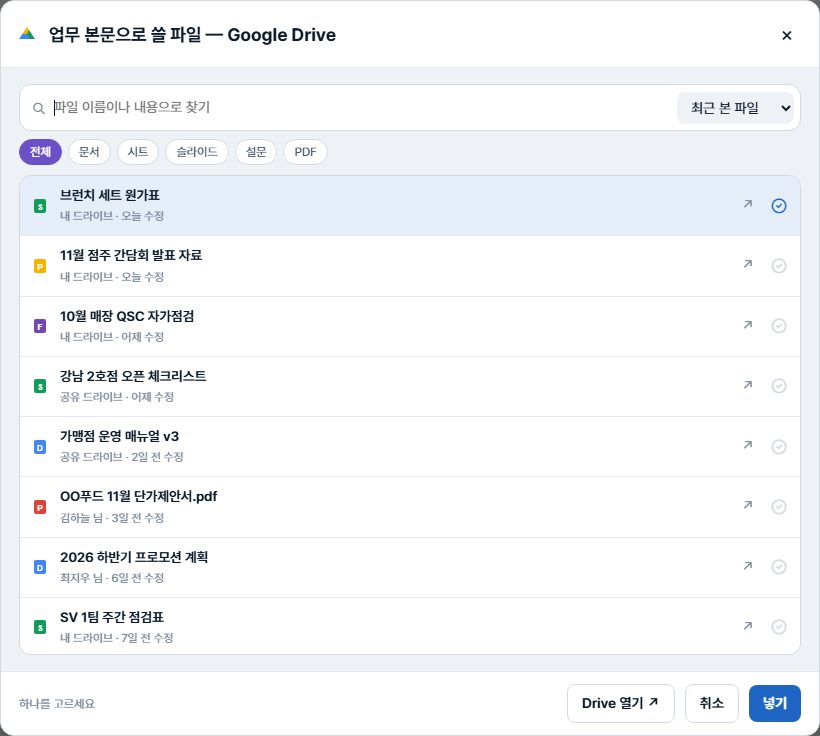Click the PDF icon of OO푸드 11월 단가제안서.pdf

tap(40, 507)
